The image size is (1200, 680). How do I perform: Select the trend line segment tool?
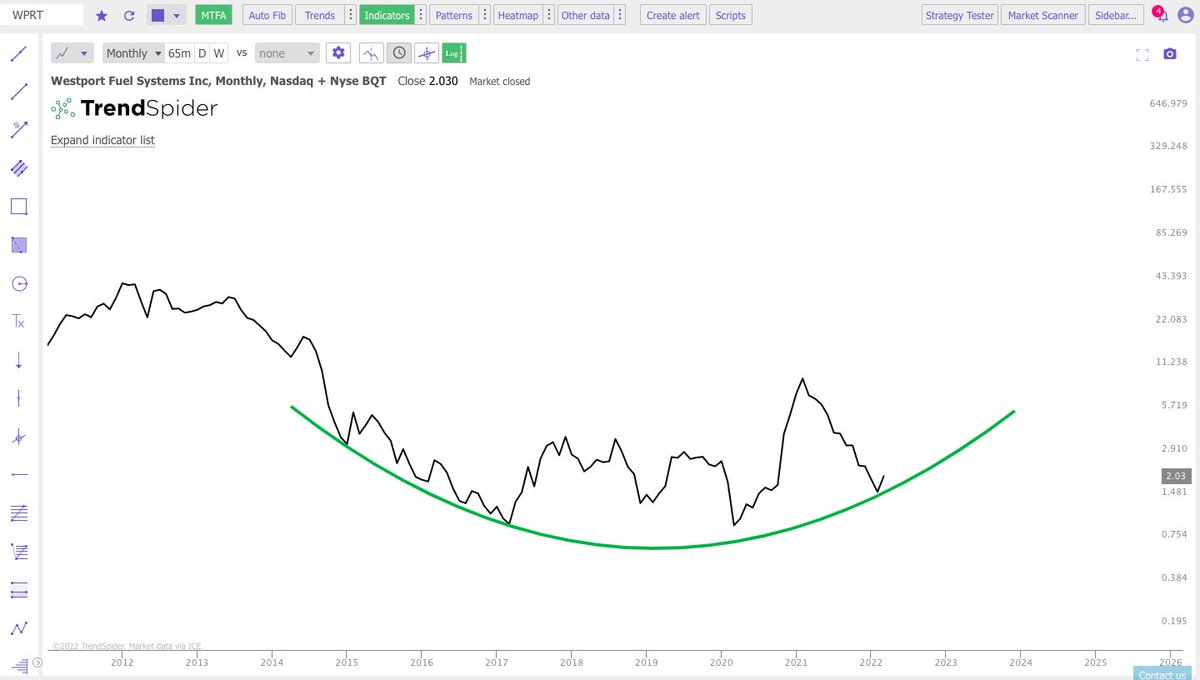pos(18,92)
